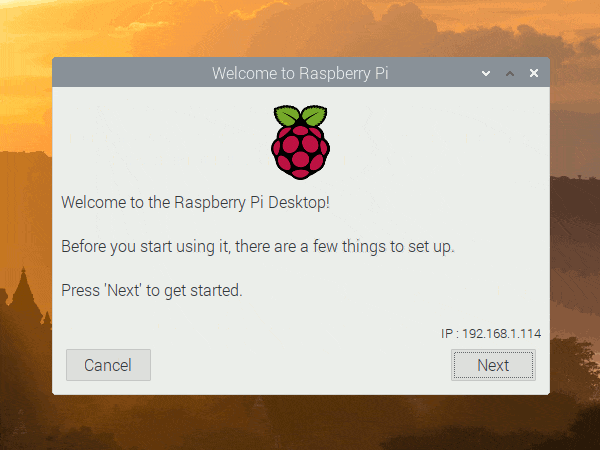Close the Welcome to Raspberry Pi dialog

[534, 73]
